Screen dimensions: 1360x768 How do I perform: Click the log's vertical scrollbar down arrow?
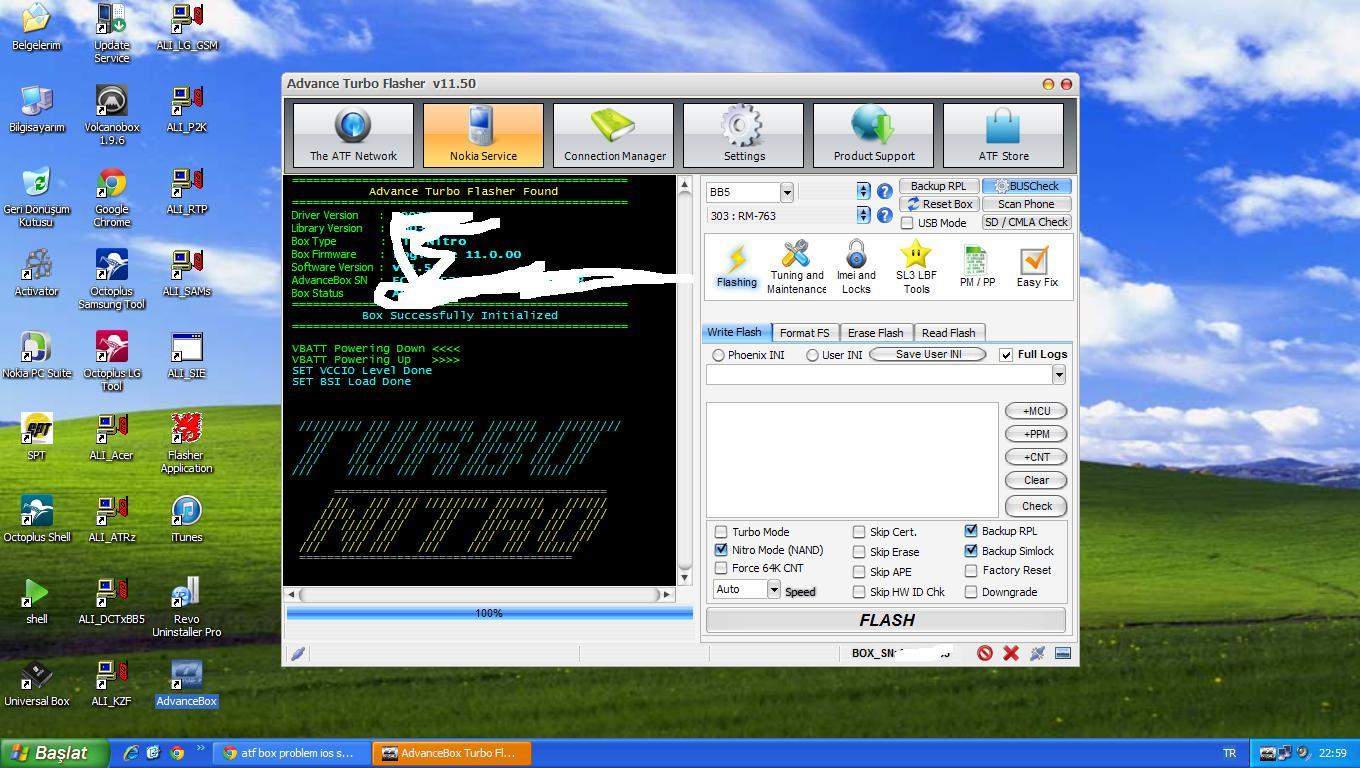(x=685, y=577)
